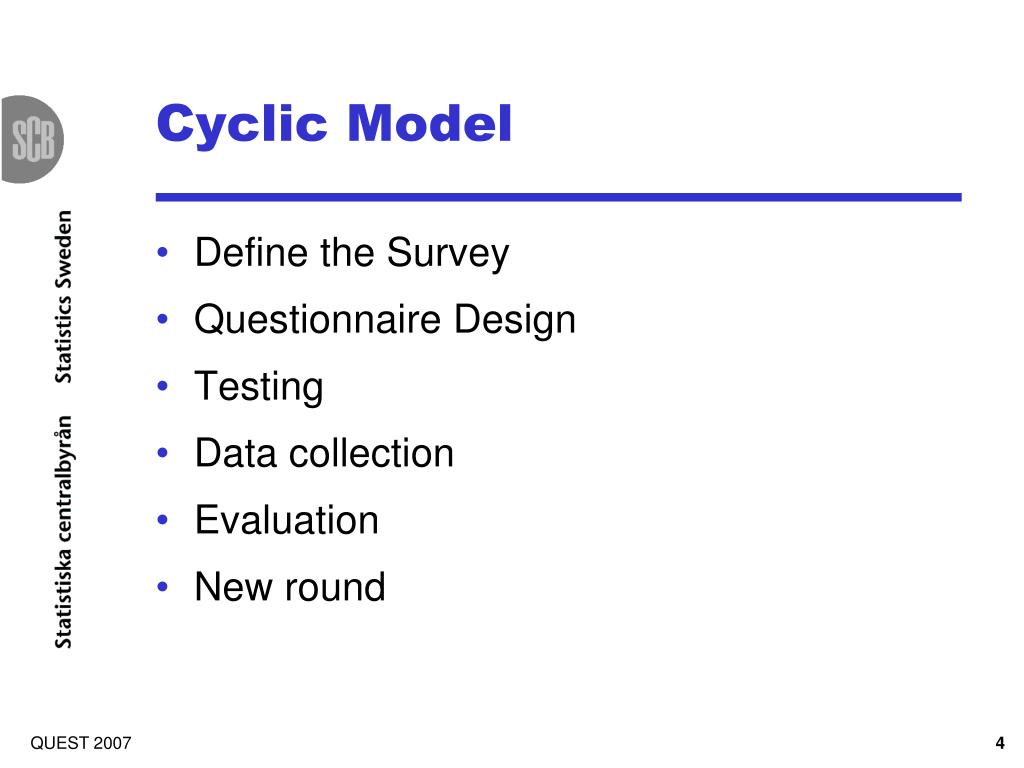Click the blue dot beside Evaluation

point(163,520)
